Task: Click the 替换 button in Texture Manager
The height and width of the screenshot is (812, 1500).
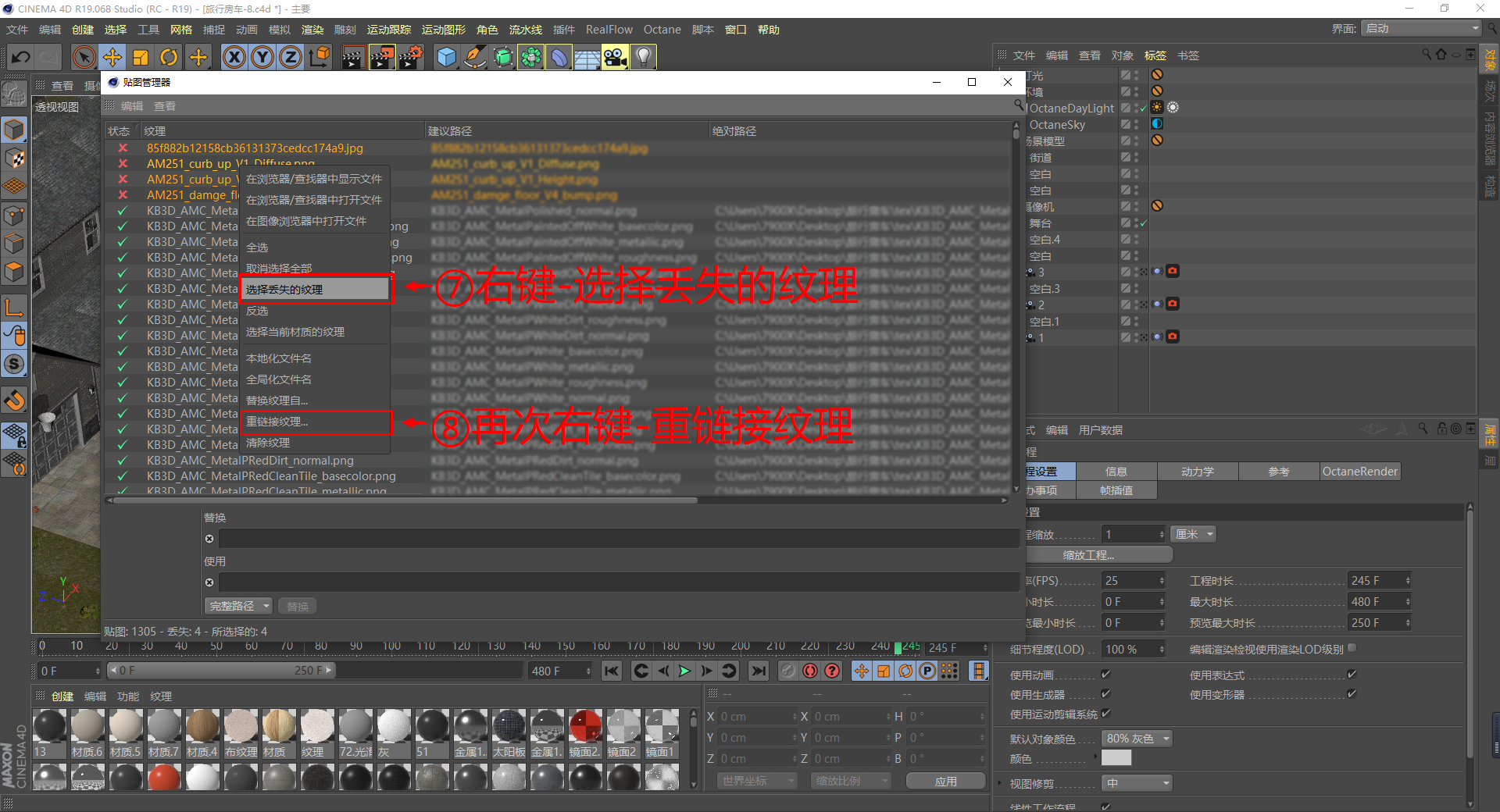Action: pyautogui.click(x=298, y=606)
